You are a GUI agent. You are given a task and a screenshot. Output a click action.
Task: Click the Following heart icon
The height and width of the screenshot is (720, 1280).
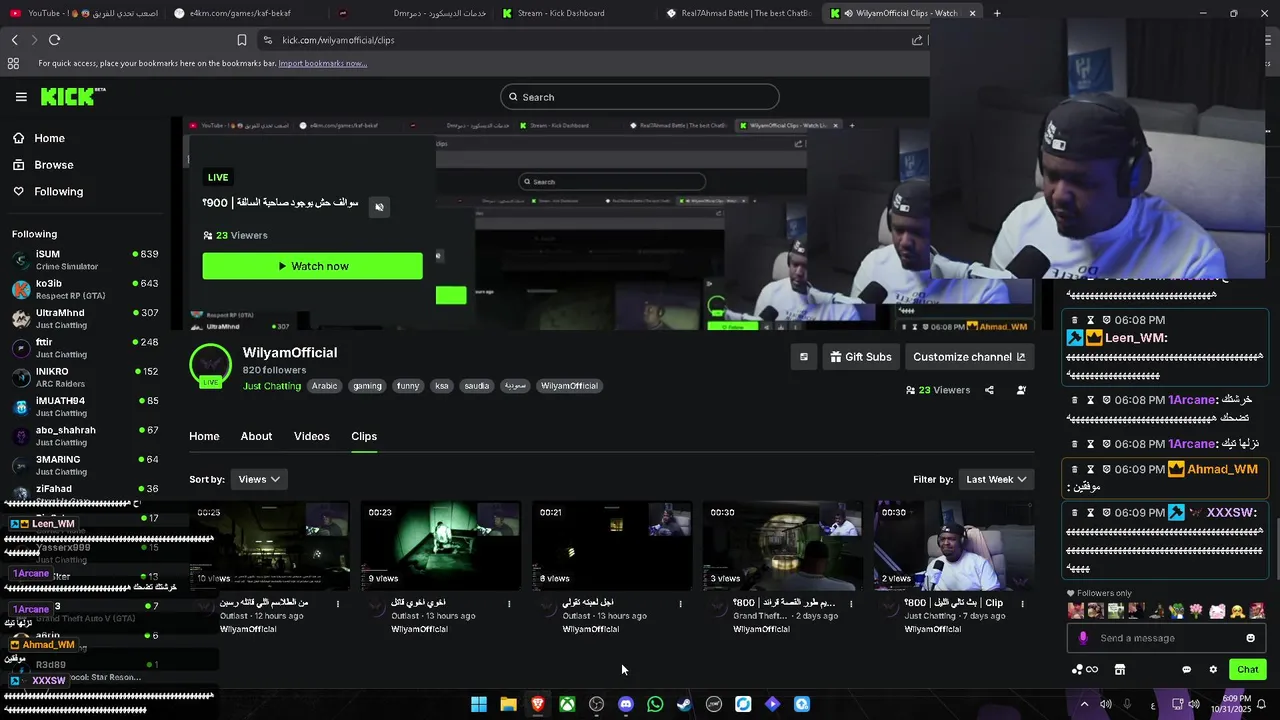tap(19, 191)
